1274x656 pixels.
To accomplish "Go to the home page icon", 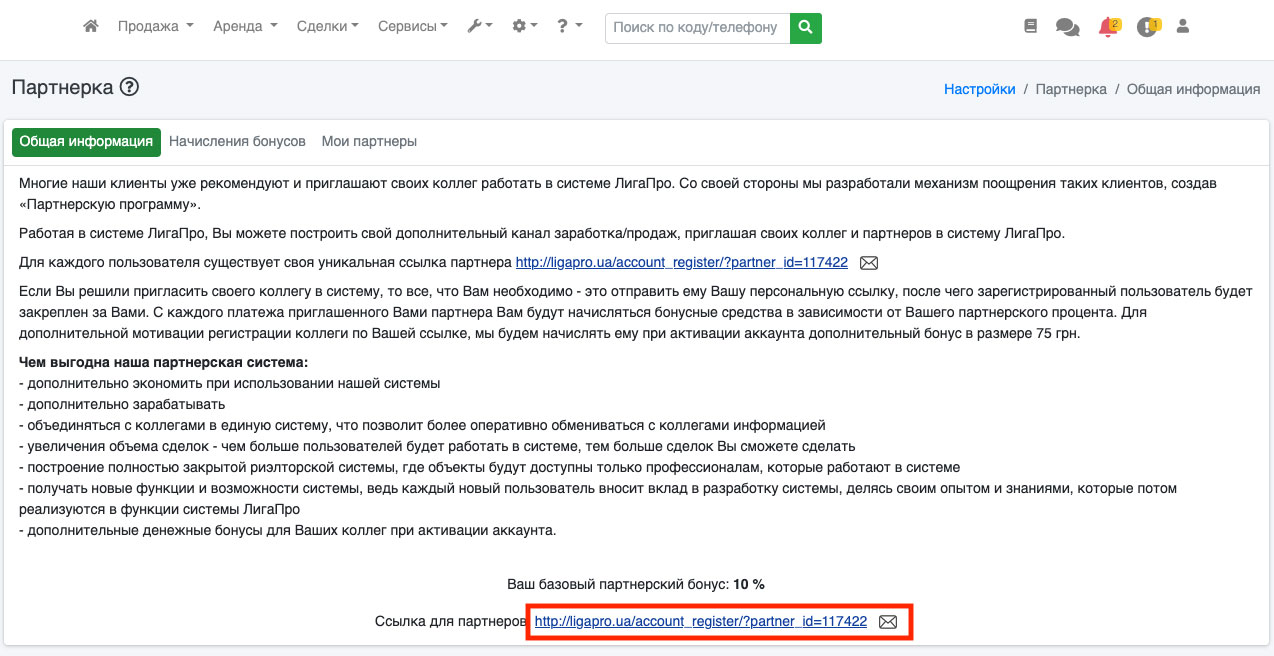I will pos(91,27).
